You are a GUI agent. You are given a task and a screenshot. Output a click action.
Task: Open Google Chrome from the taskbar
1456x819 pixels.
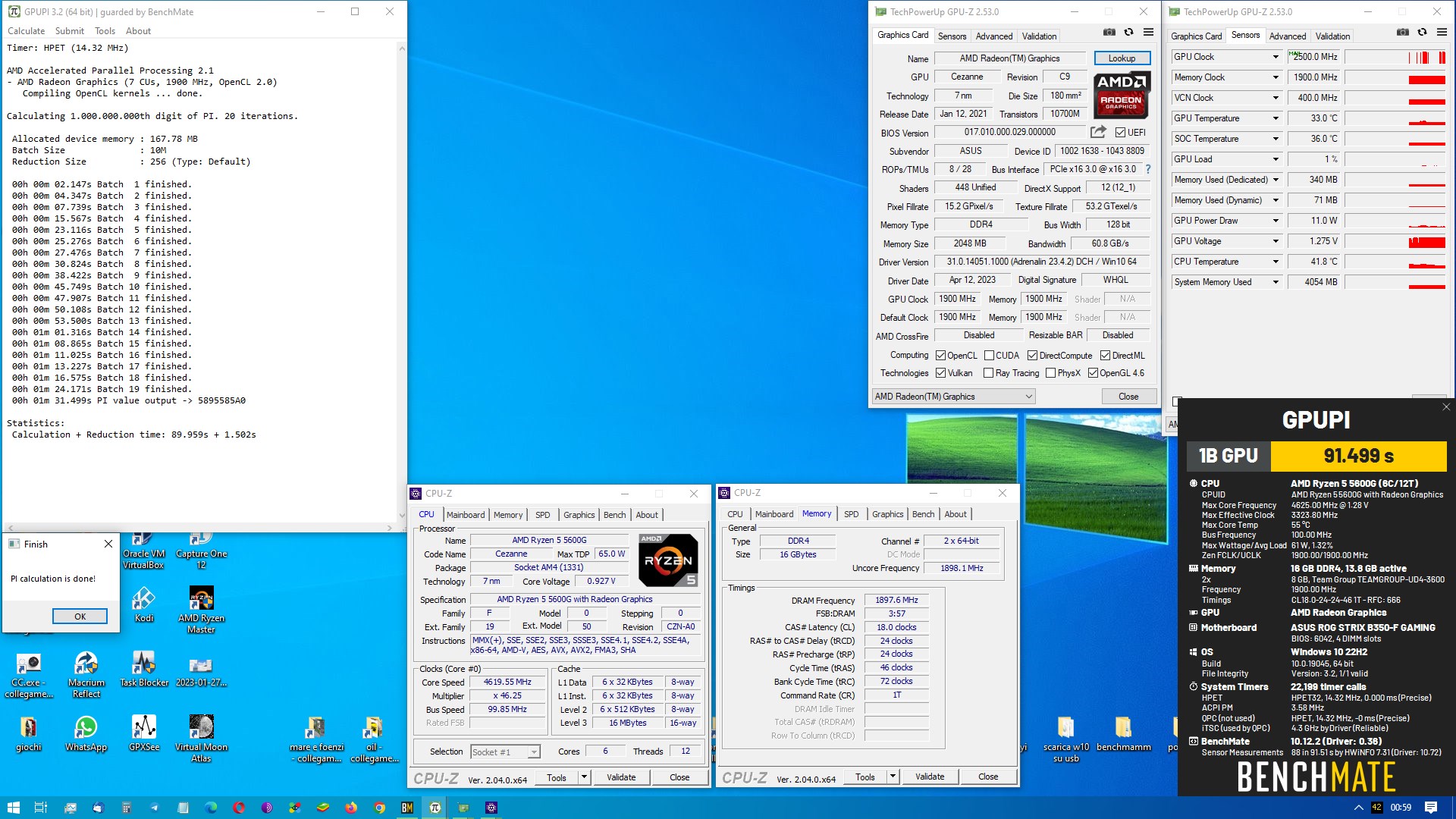coord(379,808)
